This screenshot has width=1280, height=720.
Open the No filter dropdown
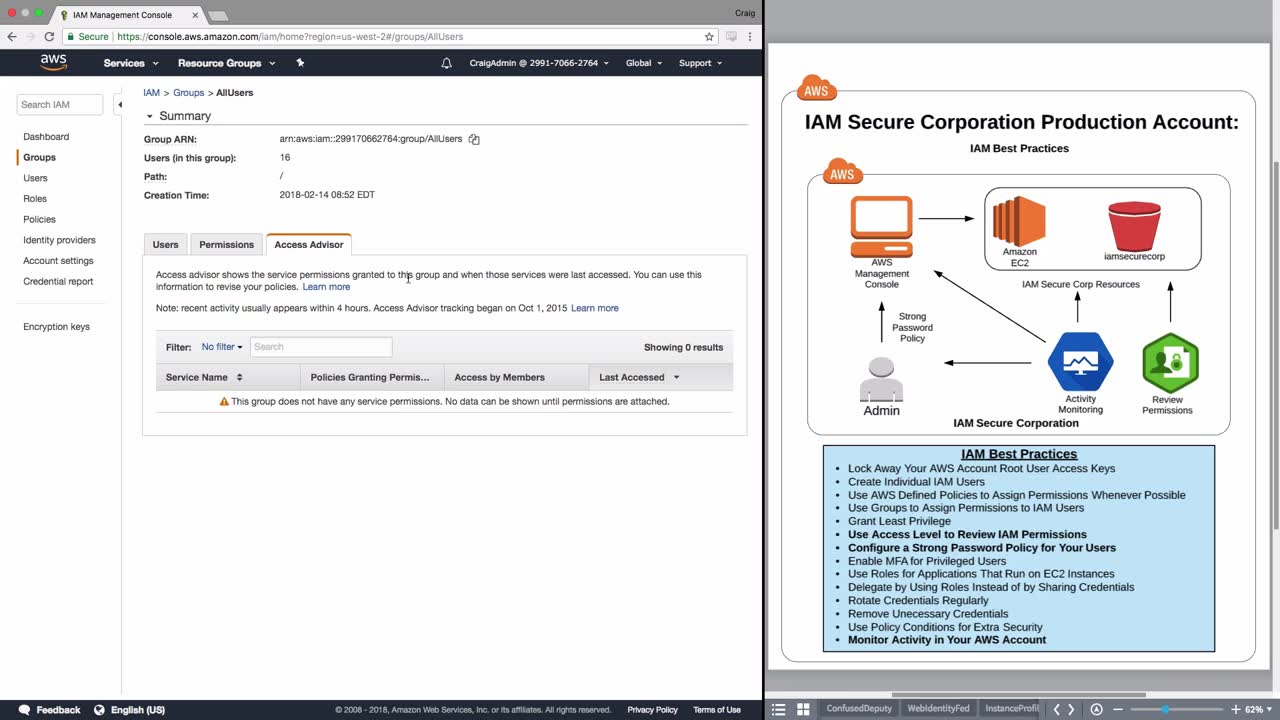tap(222, 347)
